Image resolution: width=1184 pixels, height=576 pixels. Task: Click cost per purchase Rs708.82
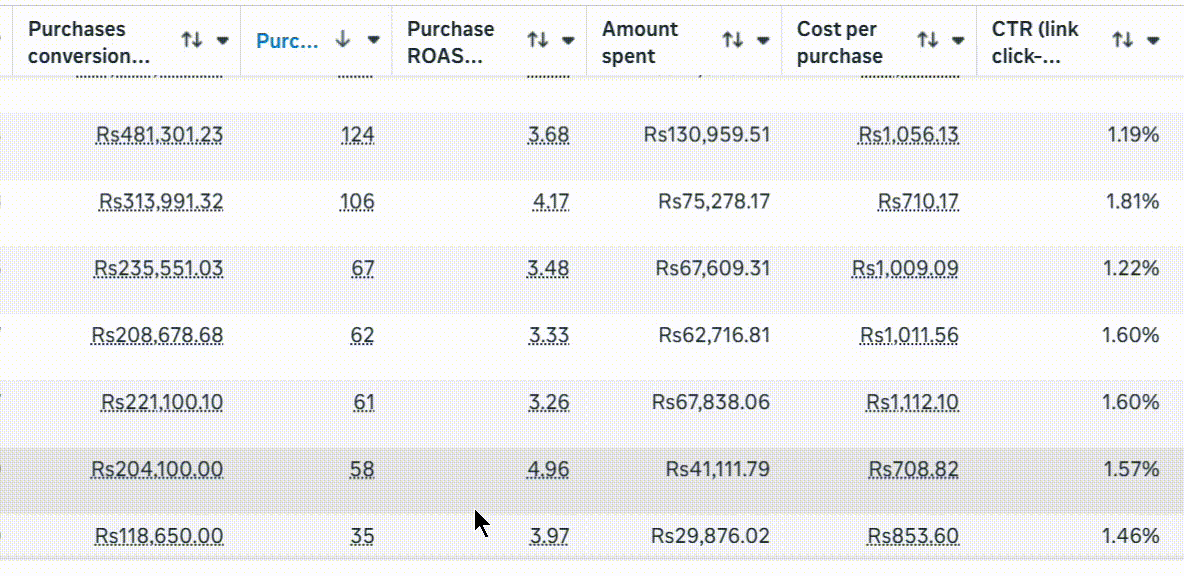point(914,470)
